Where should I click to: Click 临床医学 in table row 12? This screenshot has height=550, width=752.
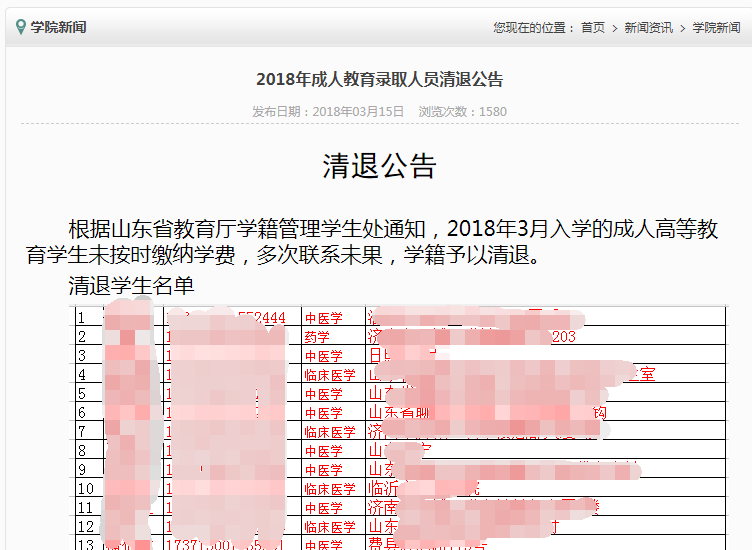click(330, 527)
